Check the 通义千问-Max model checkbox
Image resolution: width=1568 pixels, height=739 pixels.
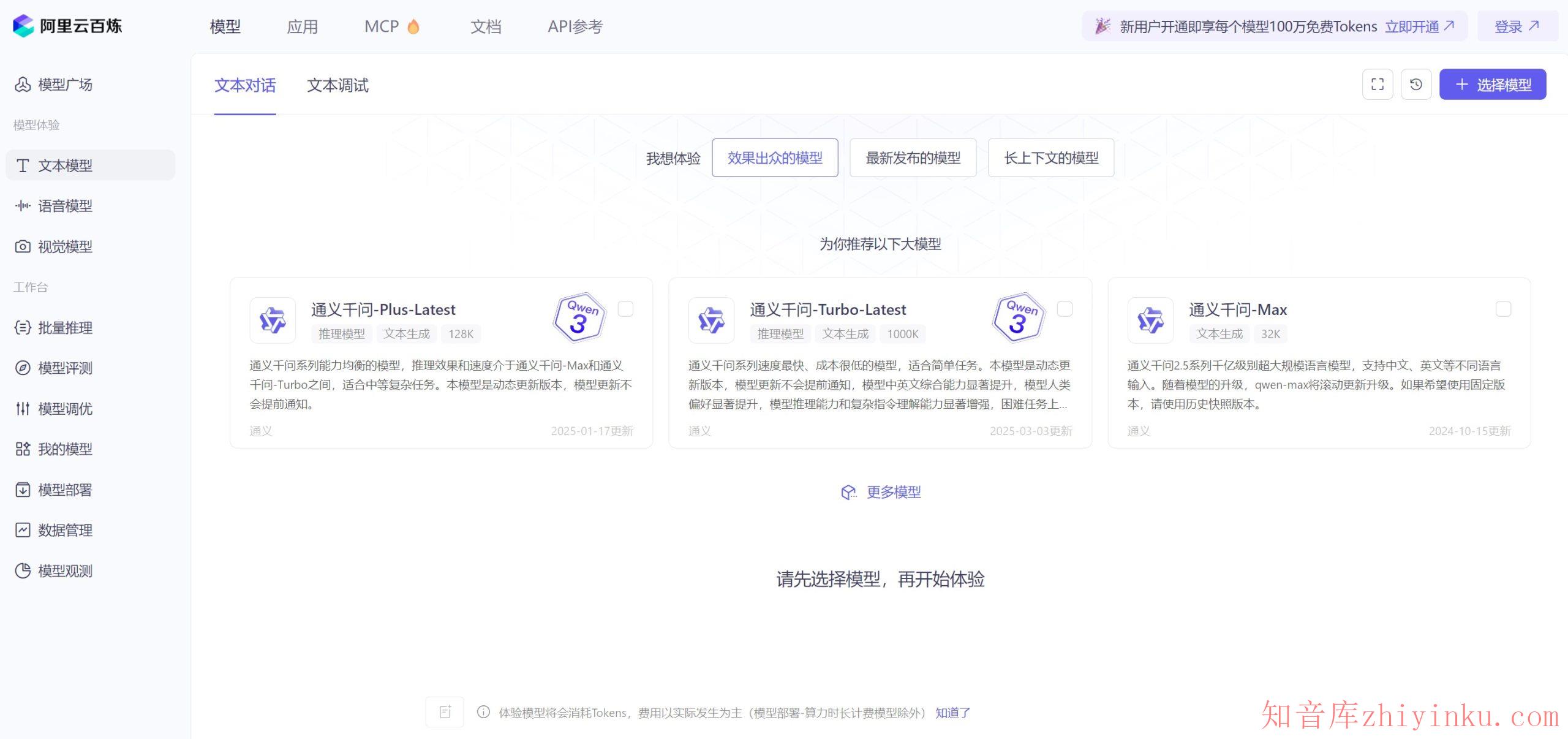[x=1504, y=309]
